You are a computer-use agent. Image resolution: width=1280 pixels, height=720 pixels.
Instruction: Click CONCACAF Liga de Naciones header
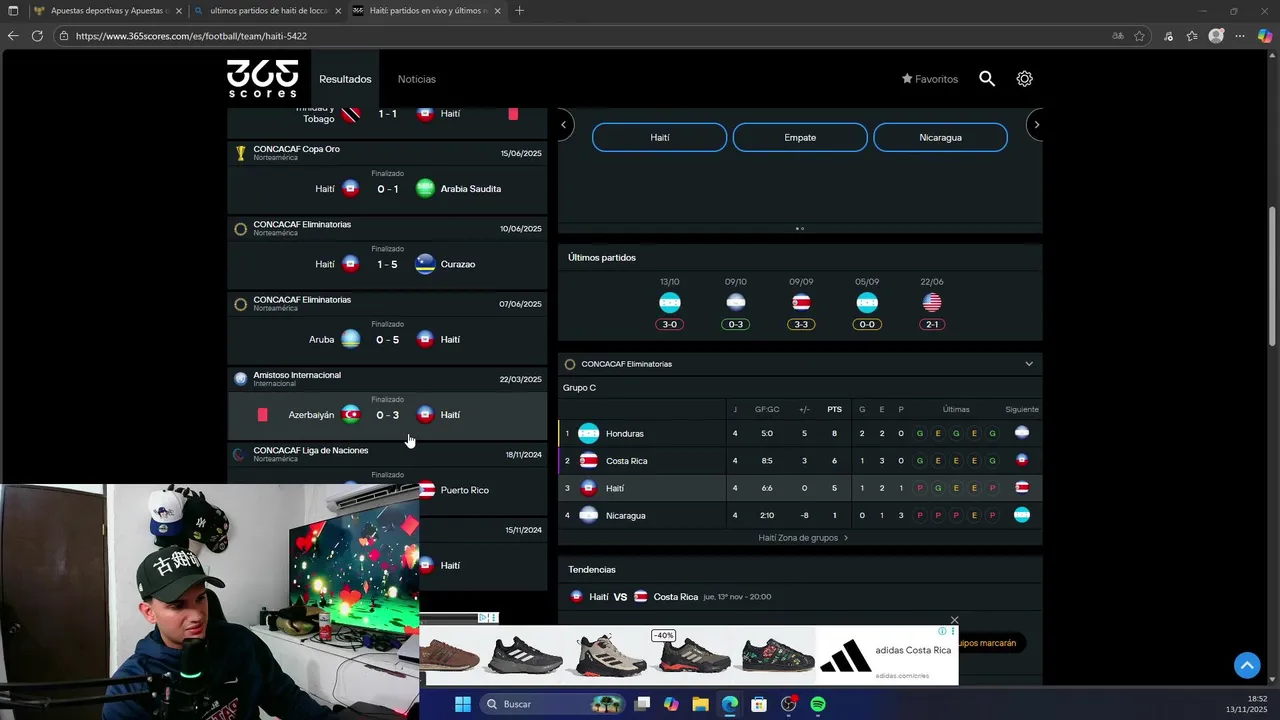387,454
